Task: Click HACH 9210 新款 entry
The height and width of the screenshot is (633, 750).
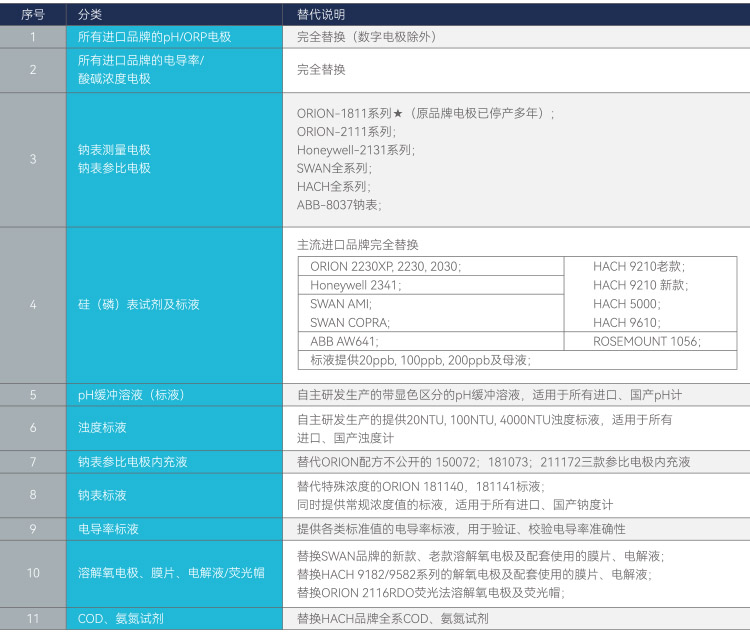Action: point(640,285)
